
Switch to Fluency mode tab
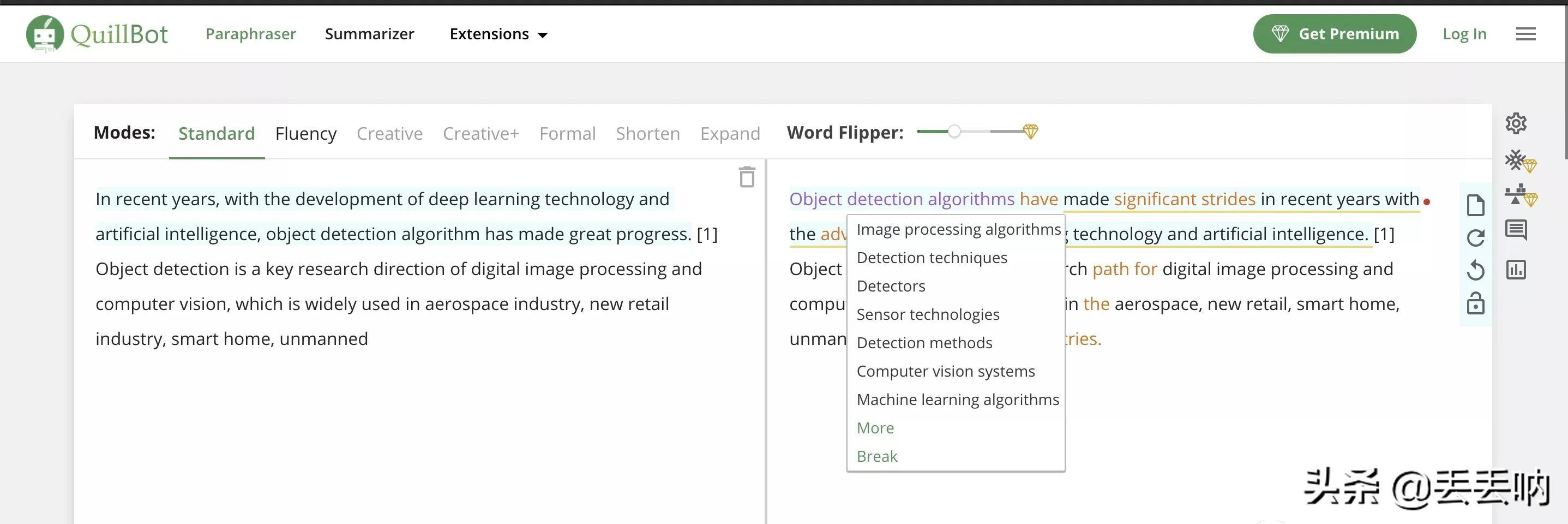tap(305, 133)
